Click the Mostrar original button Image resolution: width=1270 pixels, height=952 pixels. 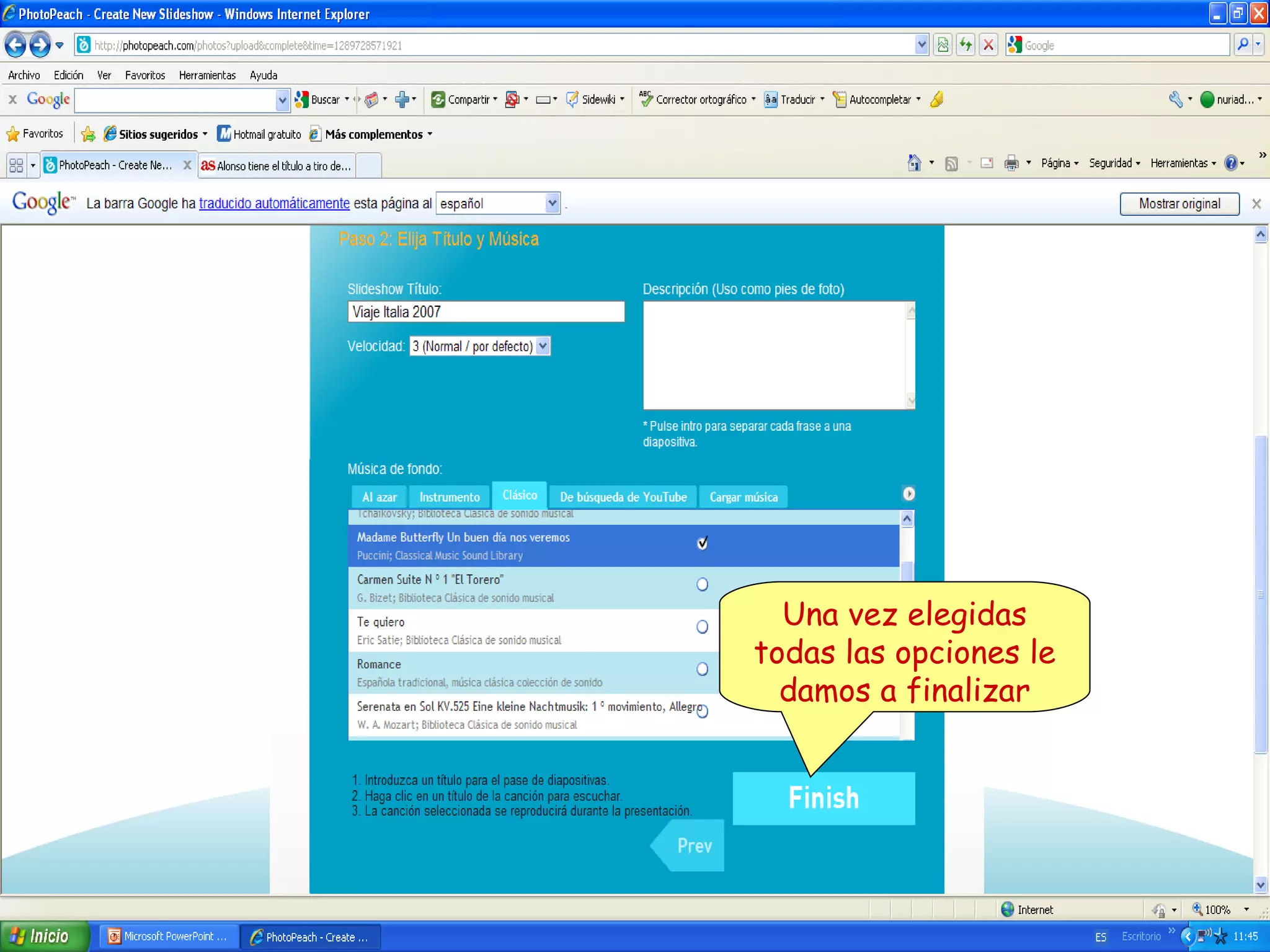click(x=1179, y=203)
